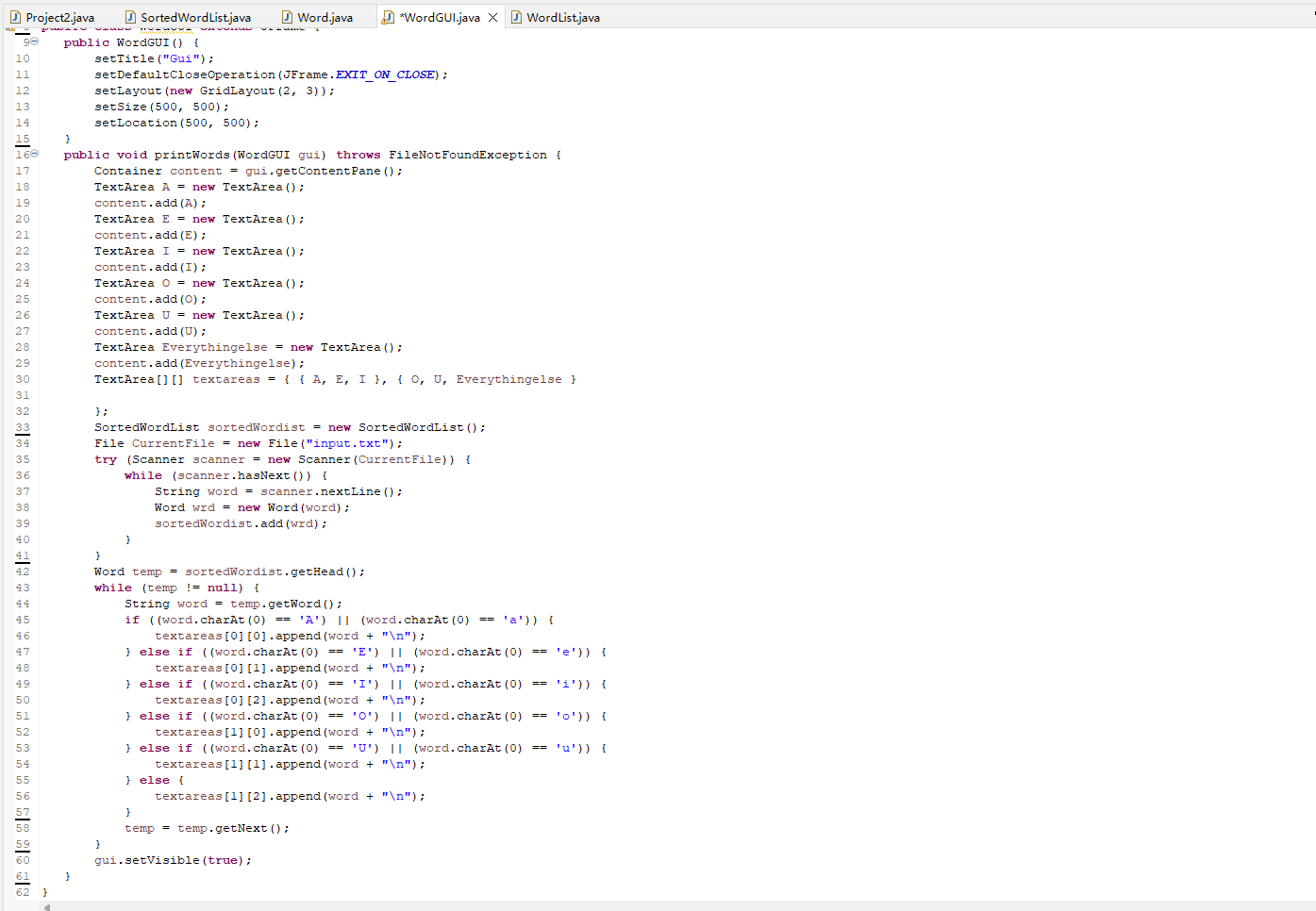Screen dimensions: 1316x911
Task: Click the getHead call on line 42
Action: [x=317, y=571]
